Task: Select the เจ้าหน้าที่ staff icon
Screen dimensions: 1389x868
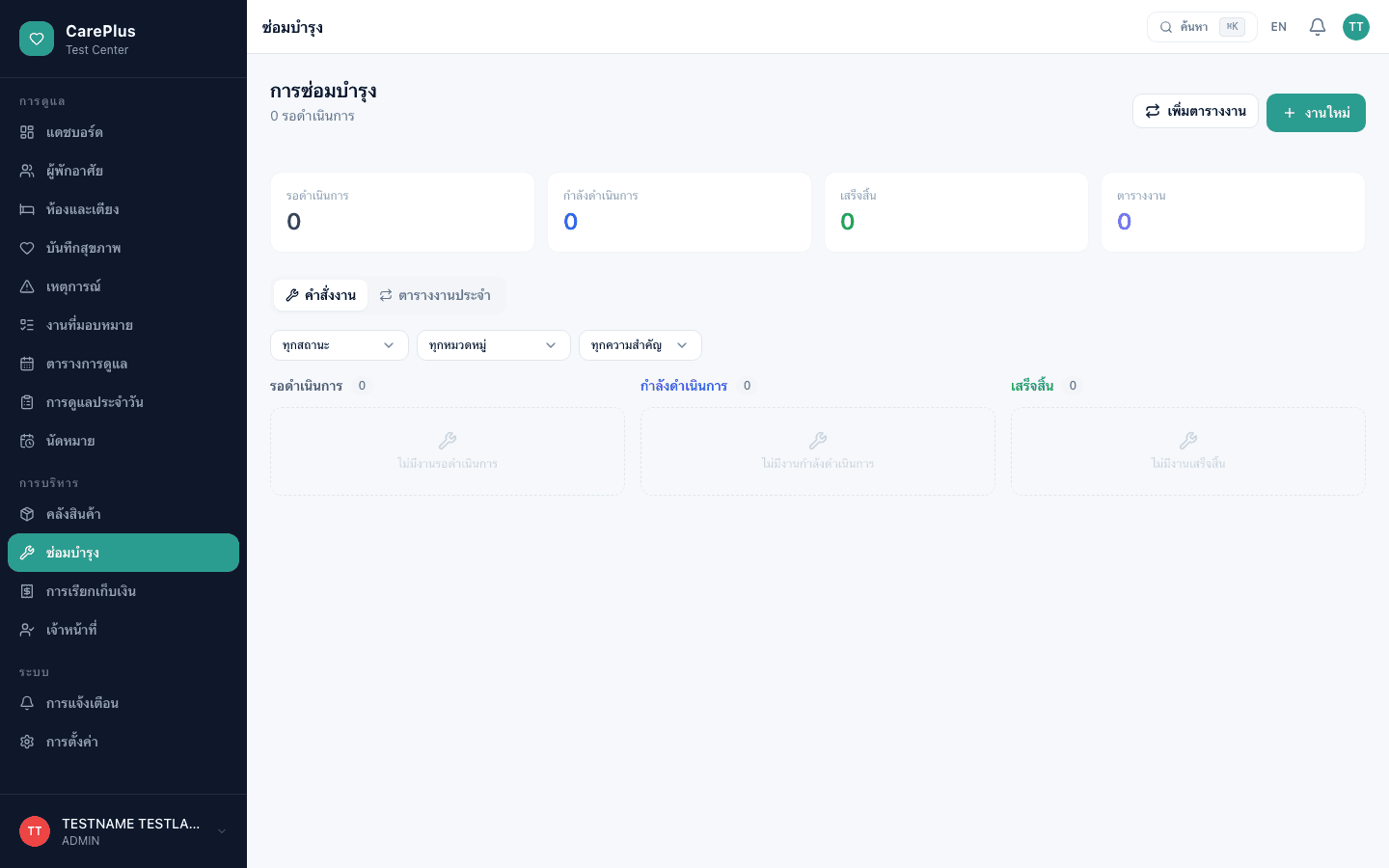Action: (x=27, y=630)
